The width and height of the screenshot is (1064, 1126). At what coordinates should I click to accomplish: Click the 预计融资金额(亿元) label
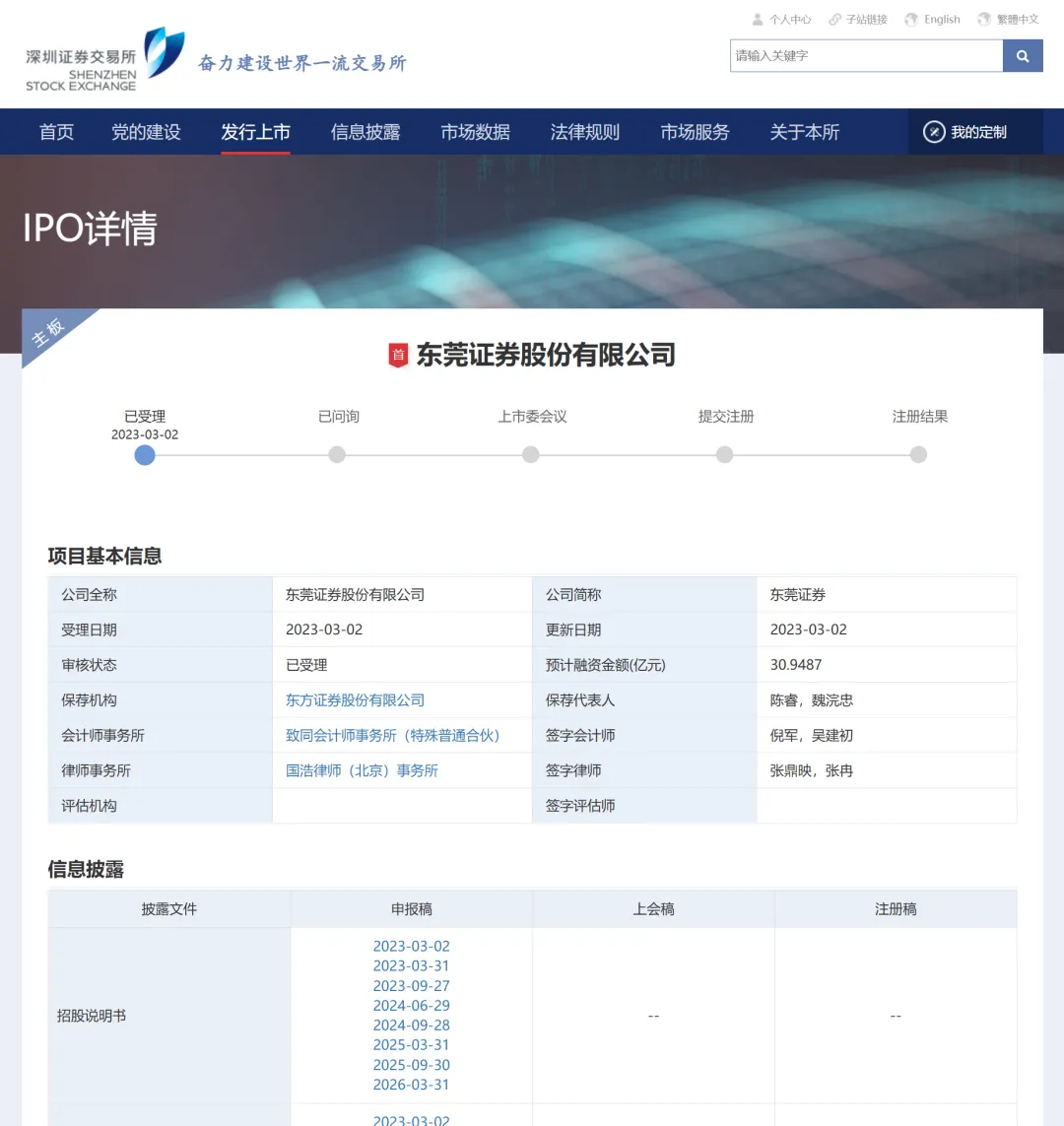605,665
